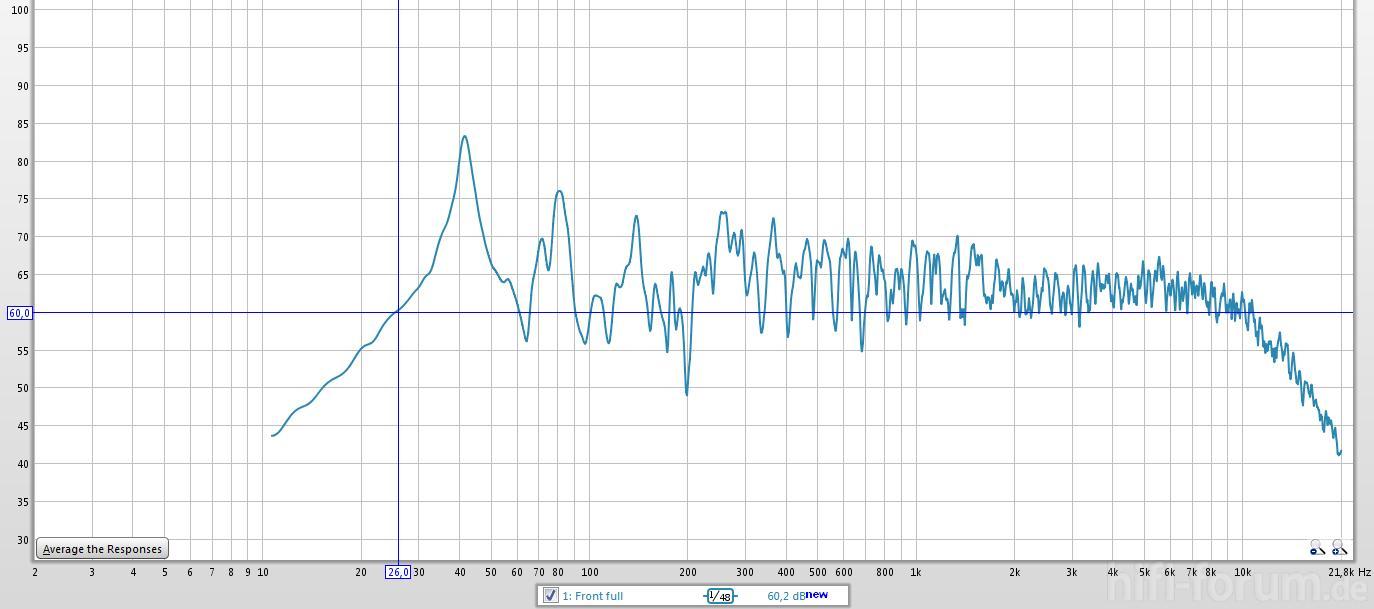Click the 21,8k Hz axis label
1374x609 pixels.
coord(1349,572)
